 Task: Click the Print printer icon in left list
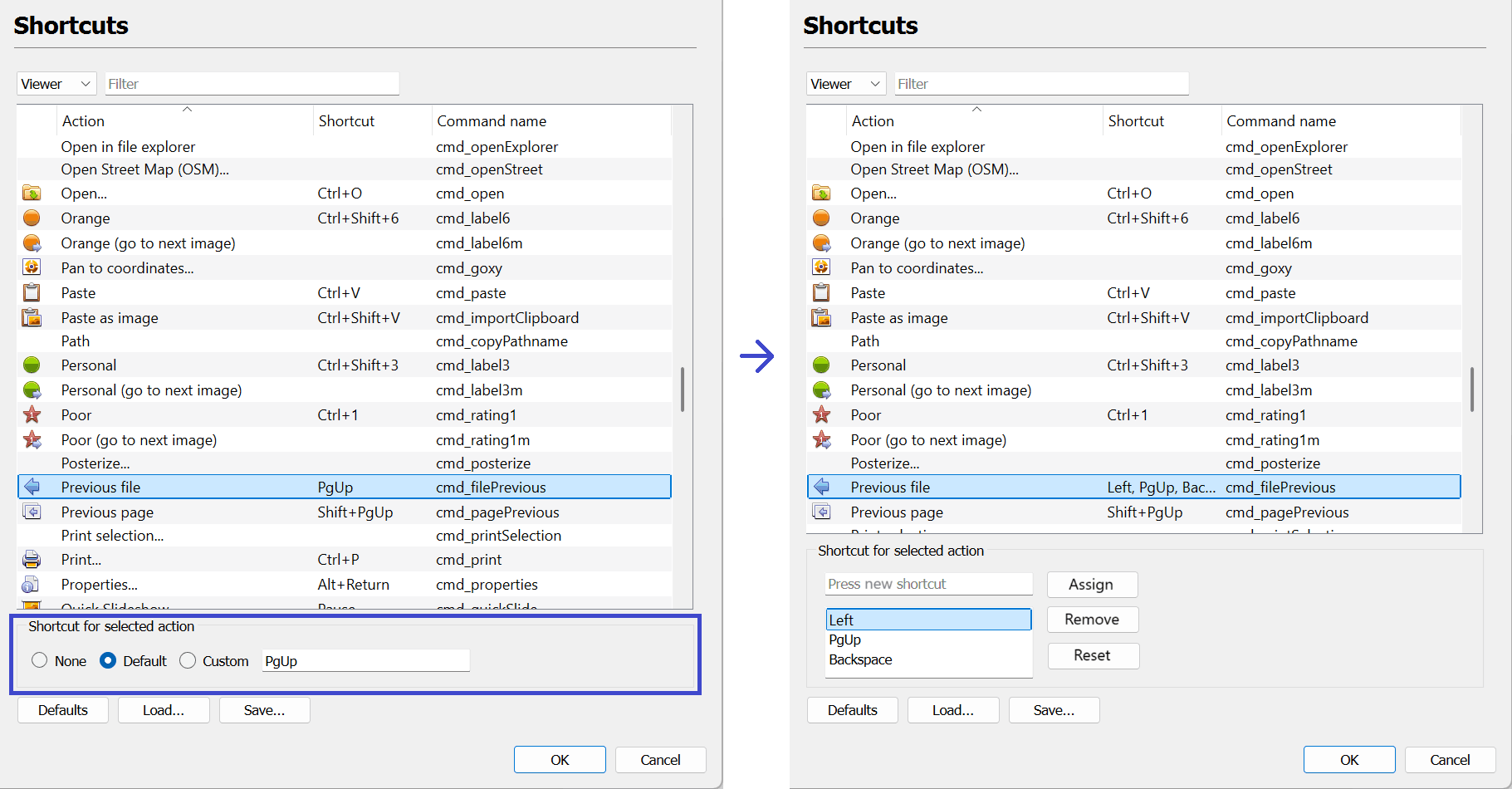point(32,559)
